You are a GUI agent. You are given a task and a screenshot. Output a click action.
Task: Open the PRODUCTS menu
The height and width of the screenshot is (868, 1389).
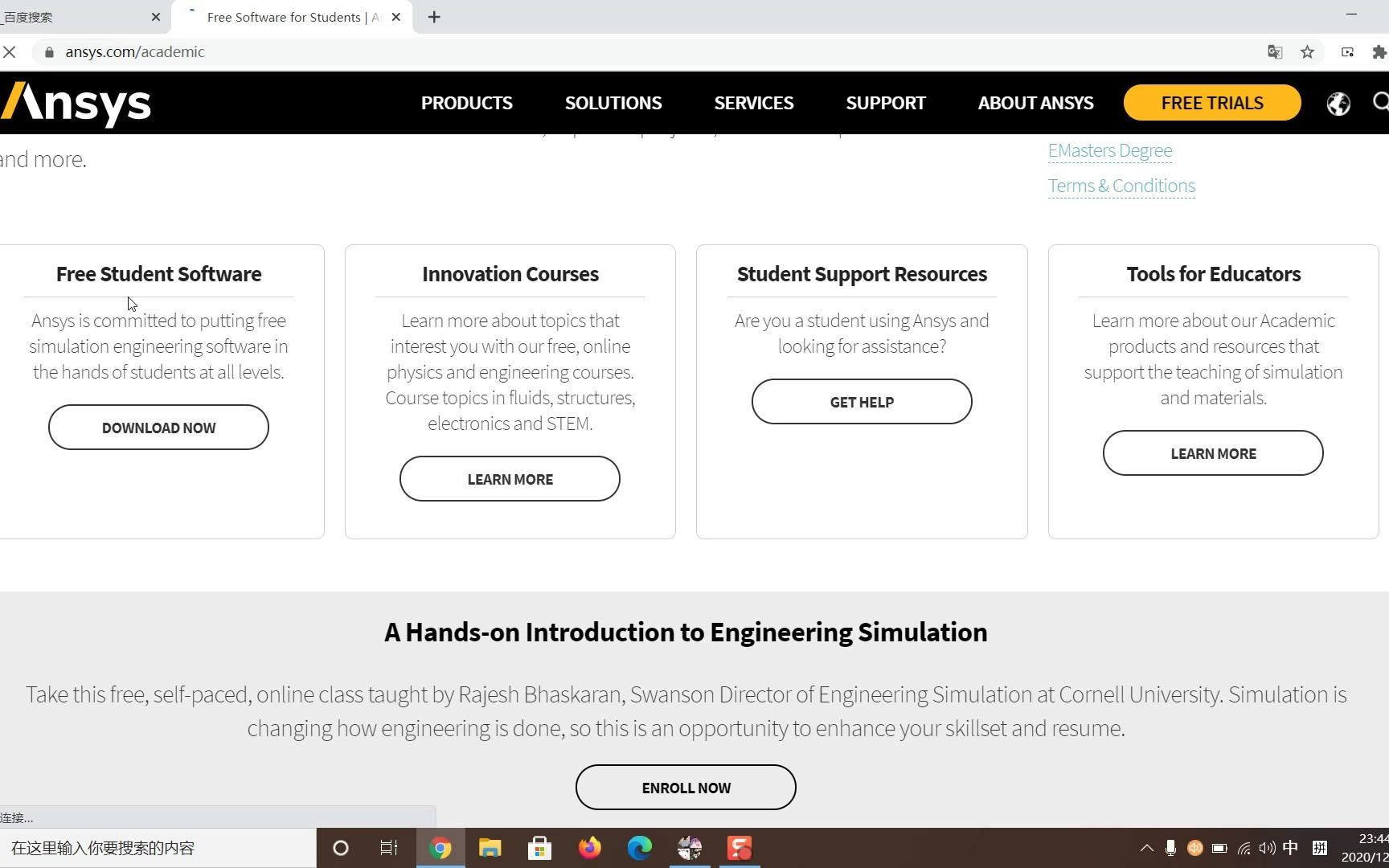[467, 103]
